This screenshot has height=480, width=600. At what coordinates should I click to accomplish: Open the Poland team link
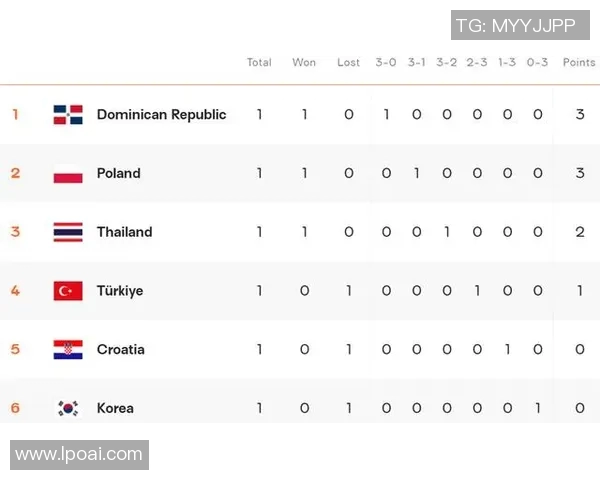(x=118, y=173)
